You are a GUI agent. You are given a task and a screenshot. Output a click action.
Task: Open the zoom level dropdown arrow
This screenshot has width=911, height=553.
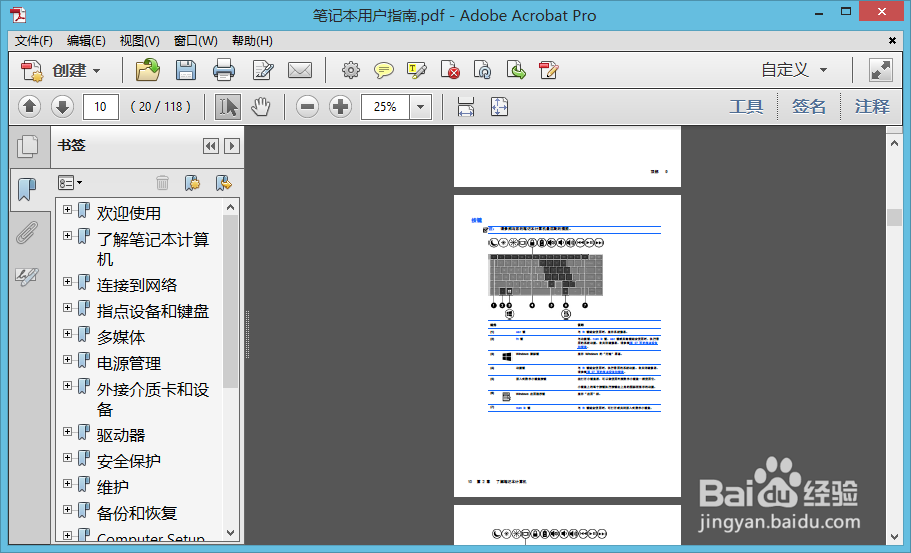(x=421, y=107)
